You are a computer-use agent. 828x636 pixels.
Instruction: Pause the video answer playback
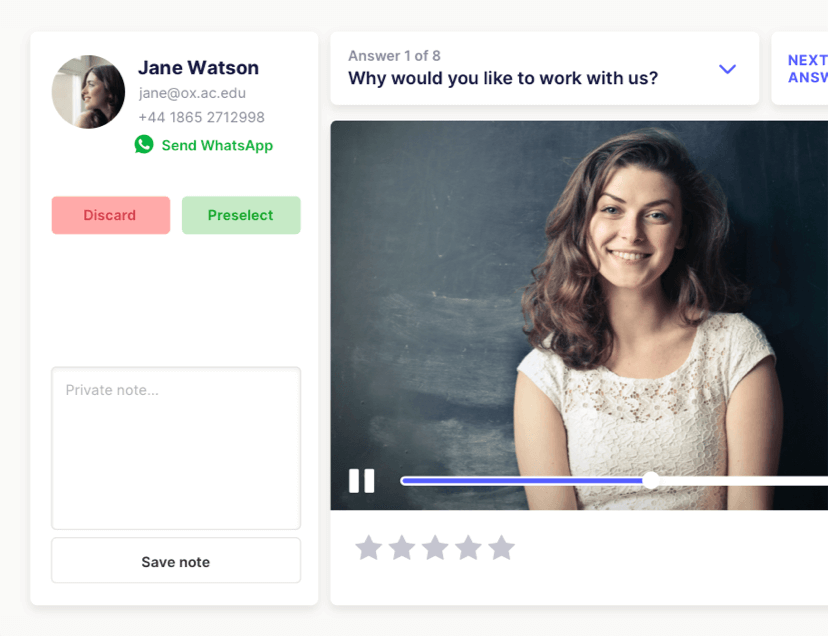[361, 481]
